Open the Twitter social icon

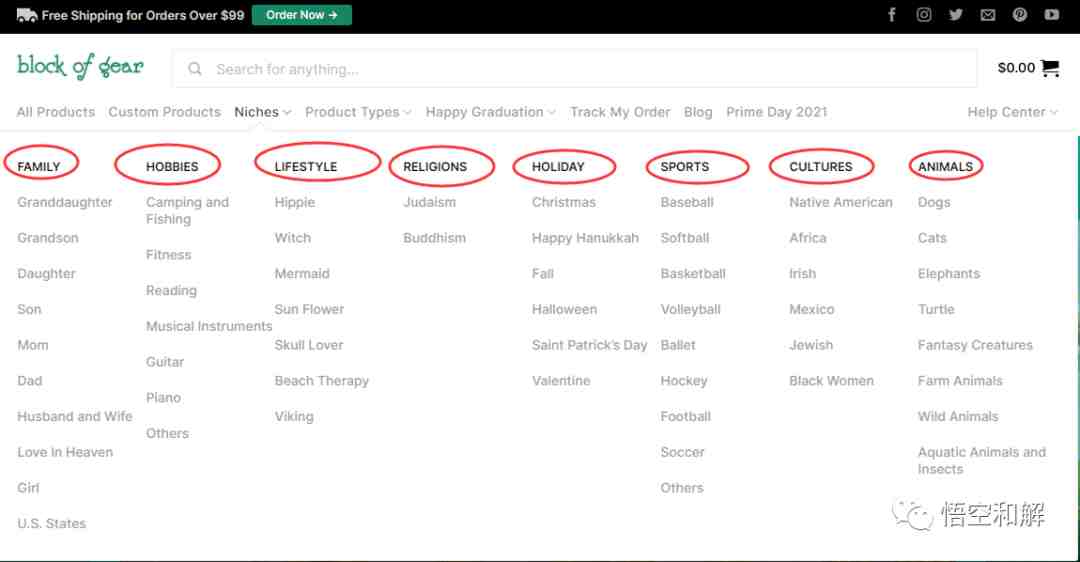click(x=955, y=14)
